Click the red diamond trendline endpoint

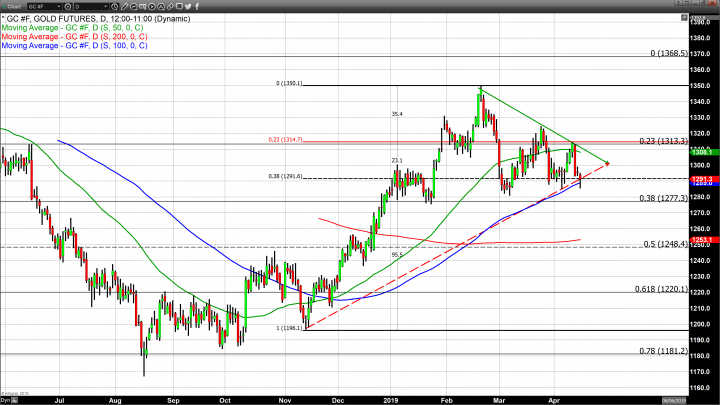pyautogui.click(x=608, y=164)
